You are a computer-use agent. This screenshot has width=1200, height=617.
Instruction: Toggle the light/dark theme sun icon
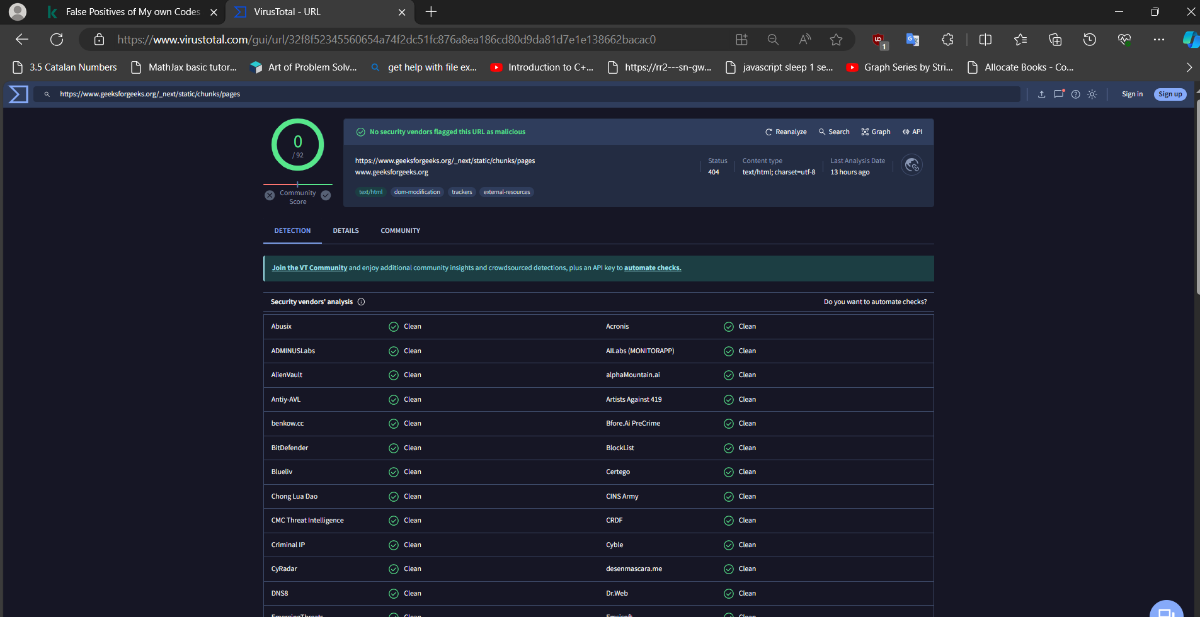1092,94
